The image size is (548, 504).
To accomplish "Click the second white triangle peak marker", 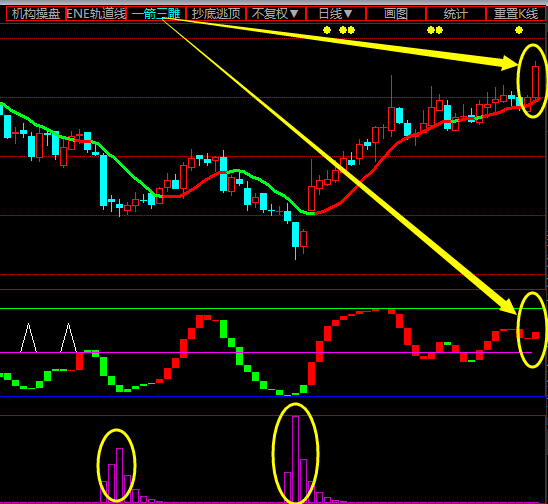I will tap(68, 338).
